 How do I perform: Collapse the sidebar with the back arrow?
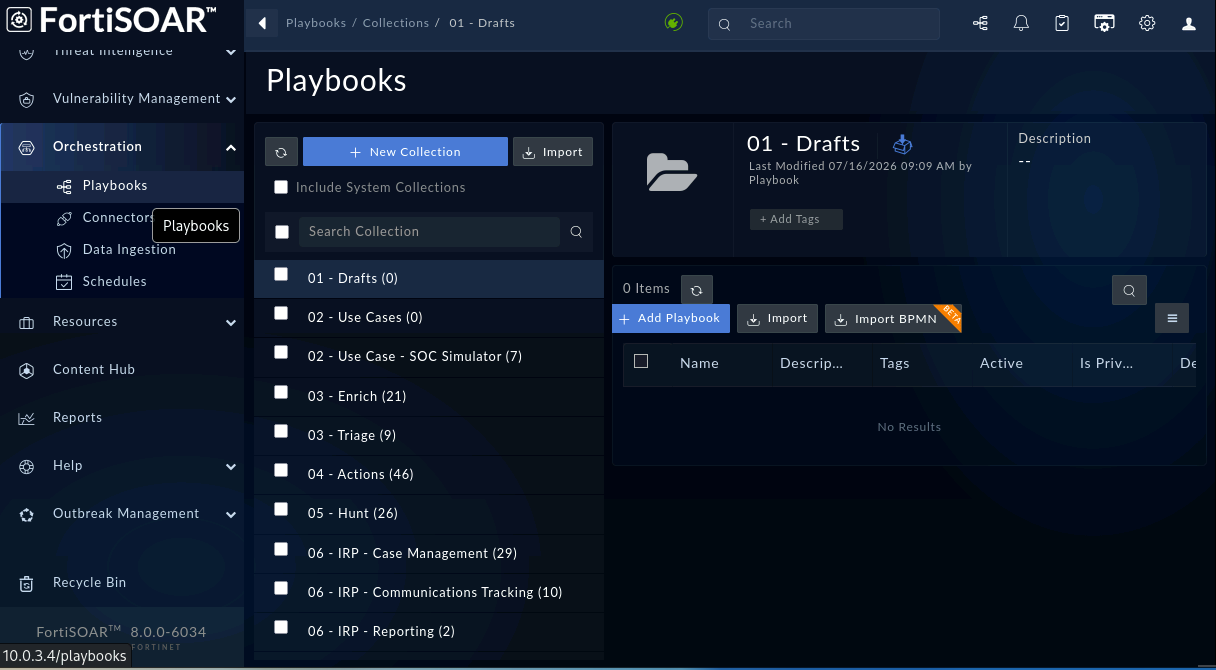[262, 23]
